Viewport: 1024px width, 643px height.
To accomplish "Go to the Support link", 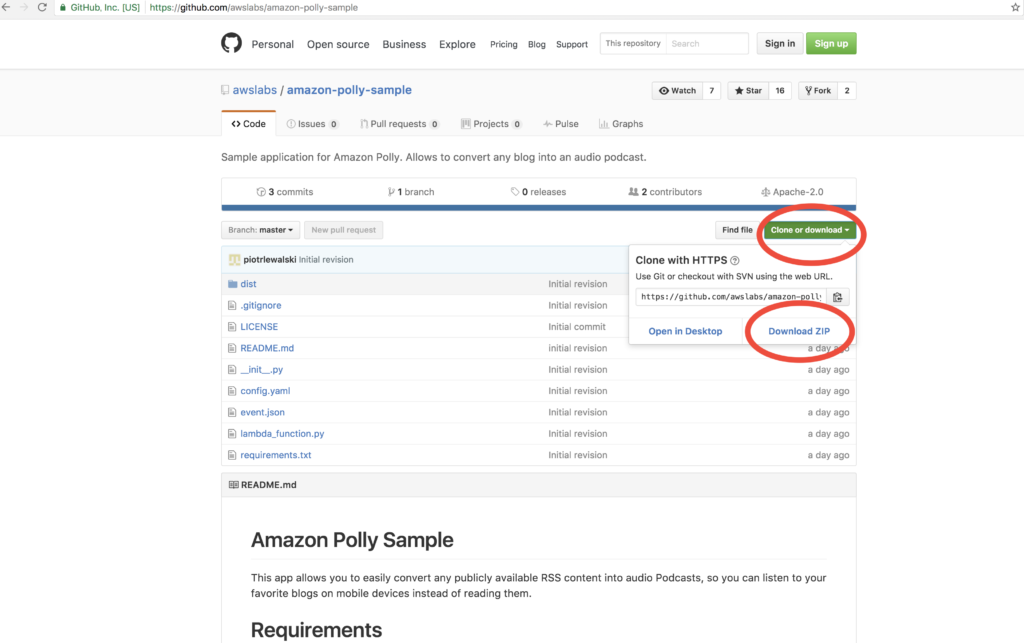I will 572,44.
